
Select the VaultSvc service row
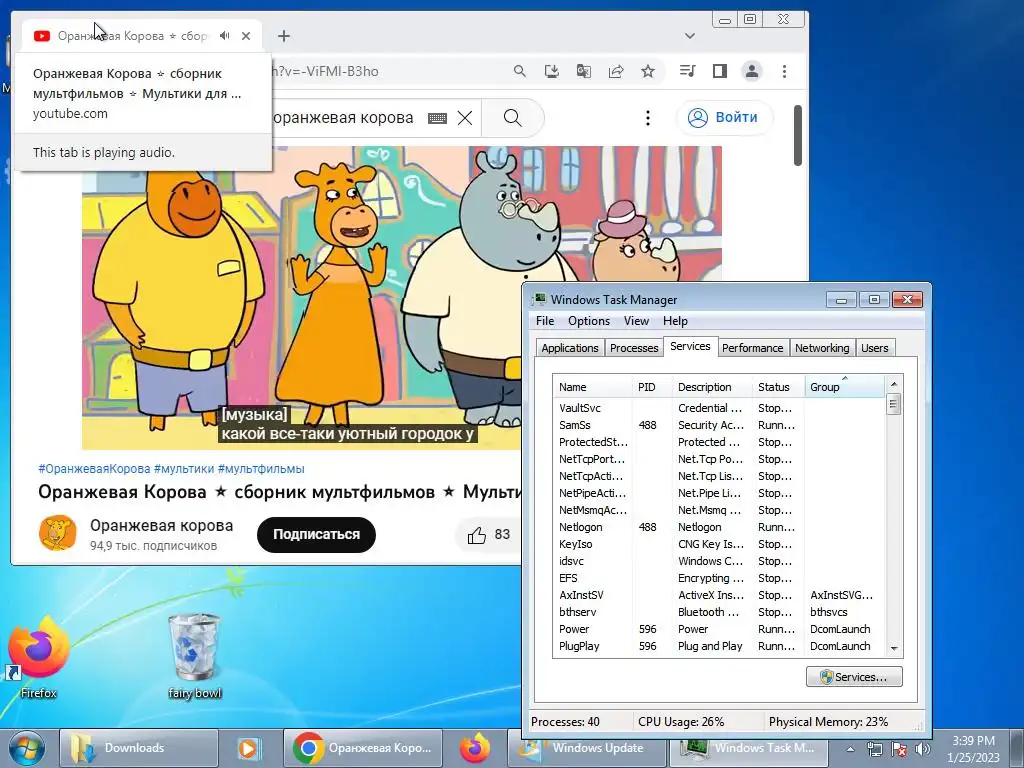[719, 408]
